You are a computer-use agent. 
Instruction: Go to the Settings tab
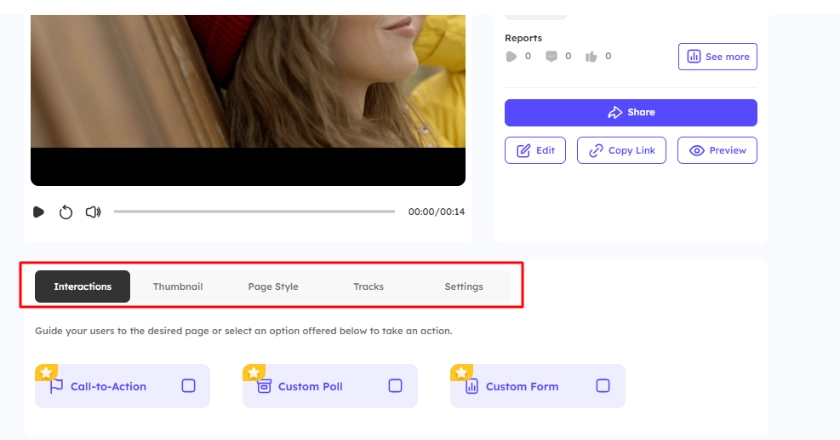tap(464, 287)
